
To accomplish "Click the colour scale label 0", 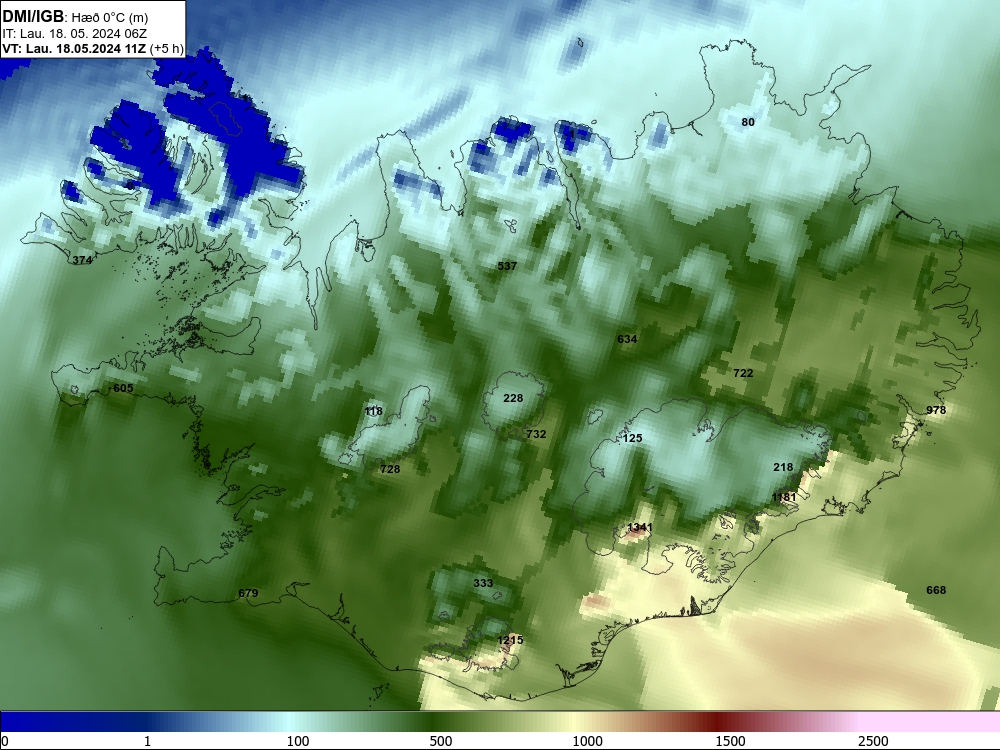I will [x=5, y=741].
